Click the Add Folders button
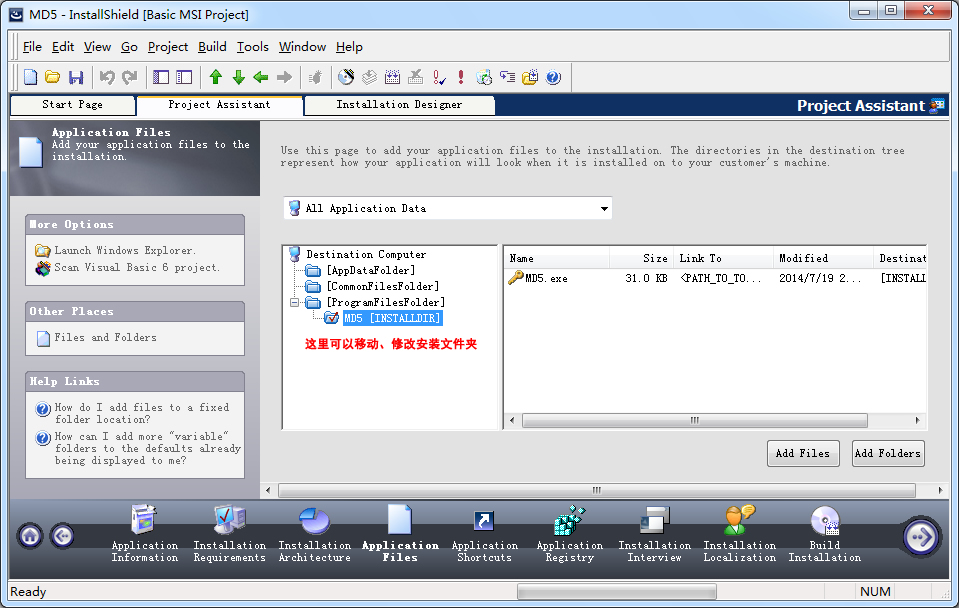Image resolution: width=959 pixels, height=608 pixels. coord(888,453)
